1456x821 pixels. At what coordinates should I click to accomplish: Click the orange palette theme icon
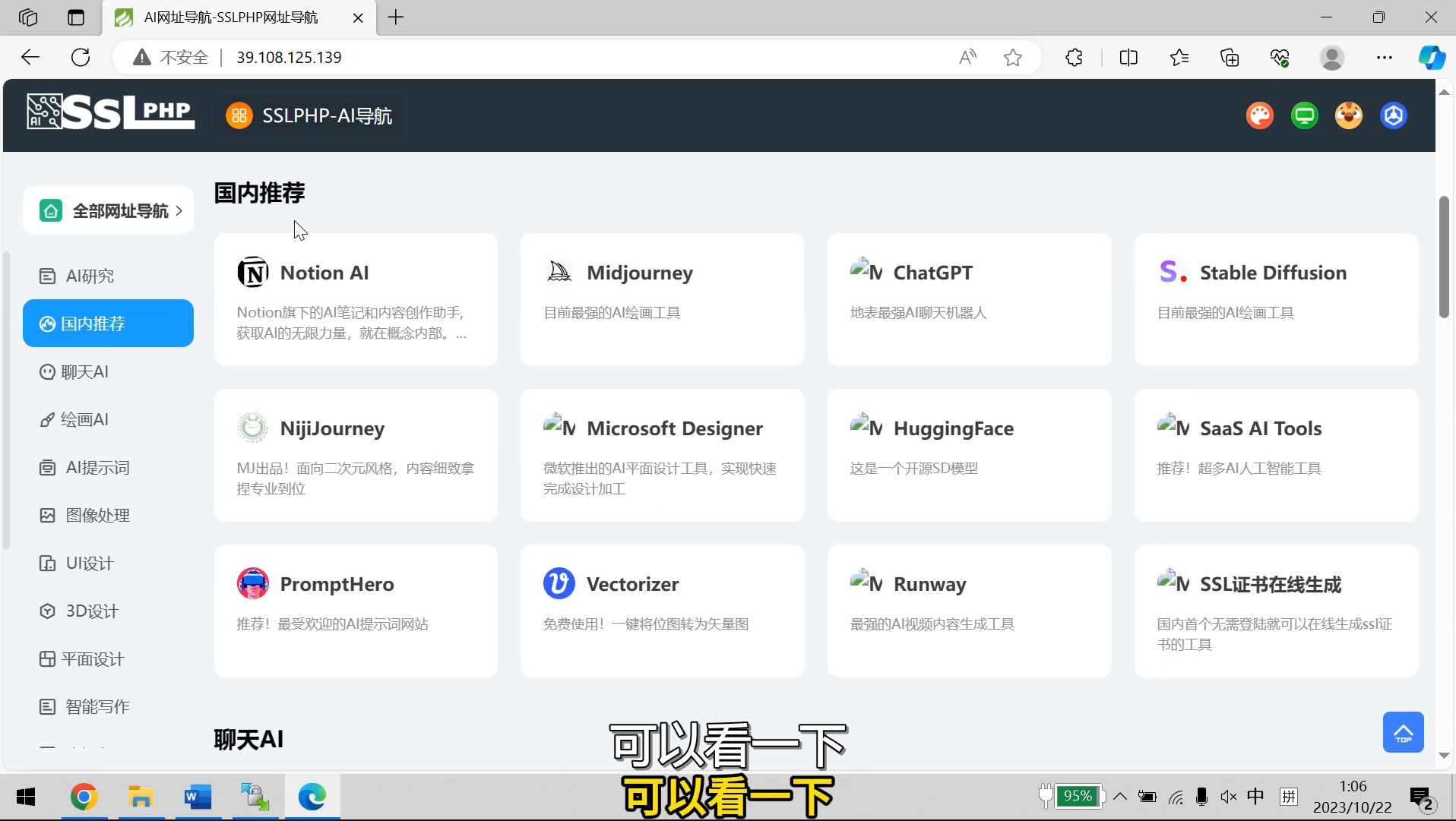(1259, 115)
